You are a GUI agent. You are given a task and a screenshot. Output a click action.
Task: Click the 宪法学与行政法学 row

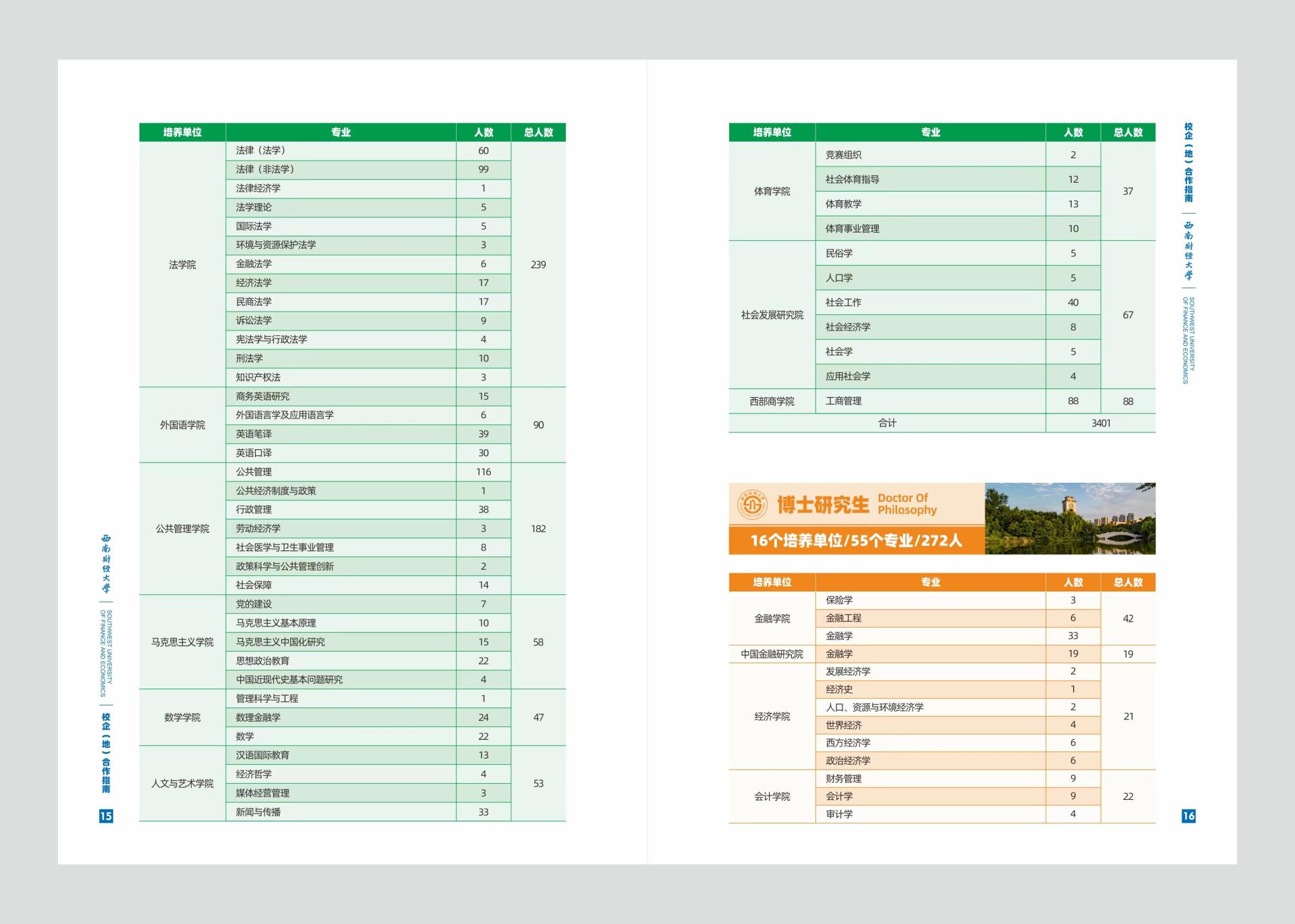click(368, 340)
